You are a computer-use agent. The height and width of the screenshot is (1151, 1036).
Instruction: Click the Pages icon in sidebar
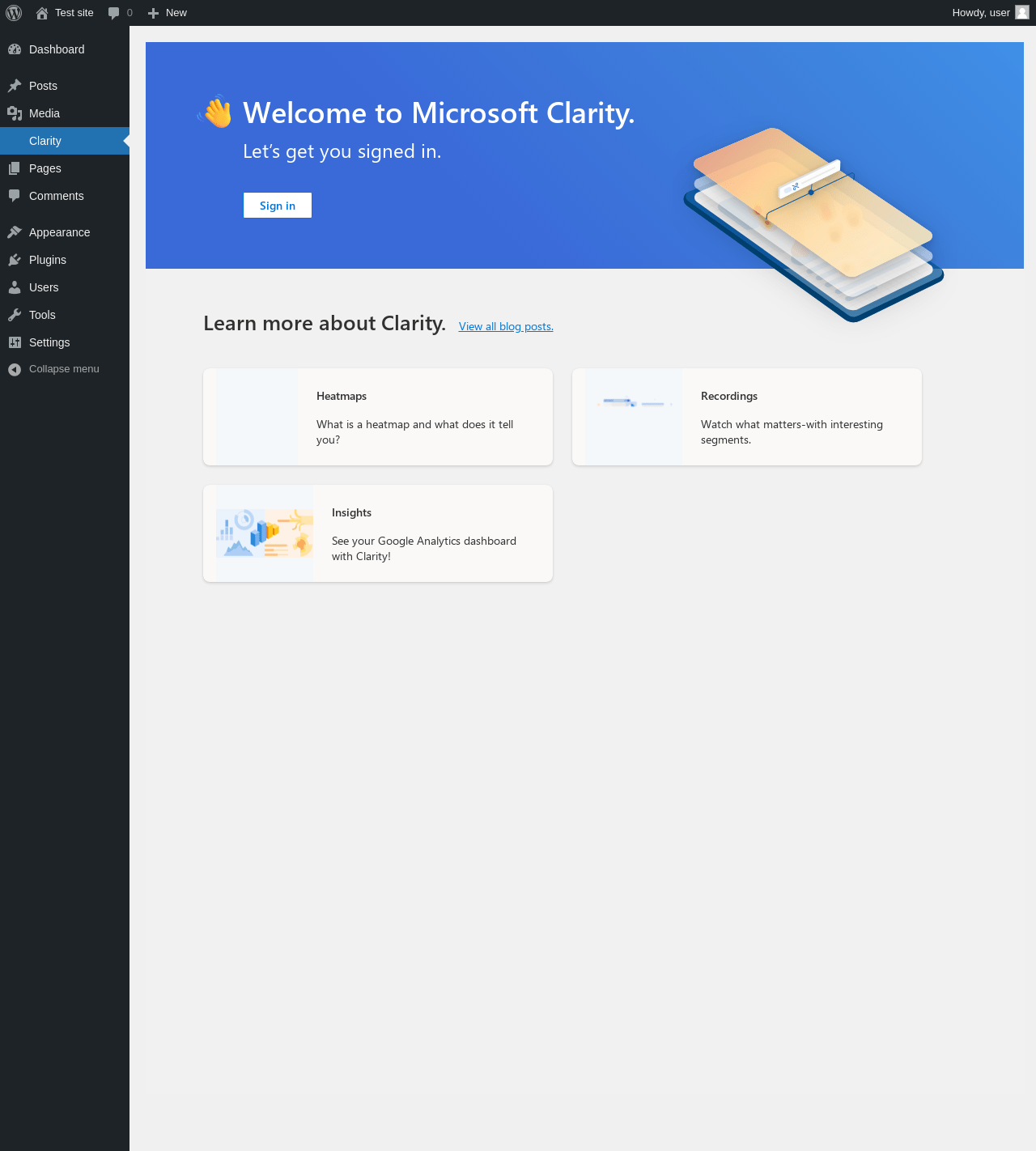(x=15, y=168)
